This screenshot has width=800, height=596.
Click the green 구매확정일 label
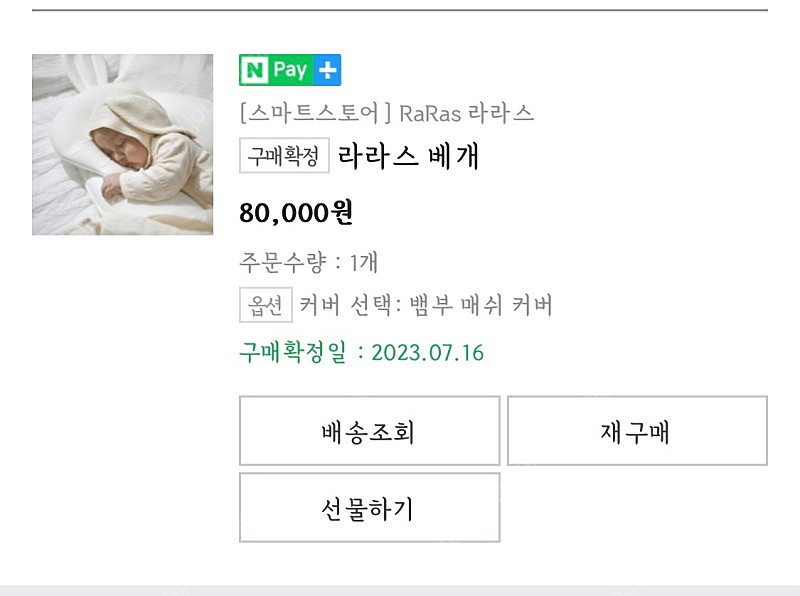point(291,353)
